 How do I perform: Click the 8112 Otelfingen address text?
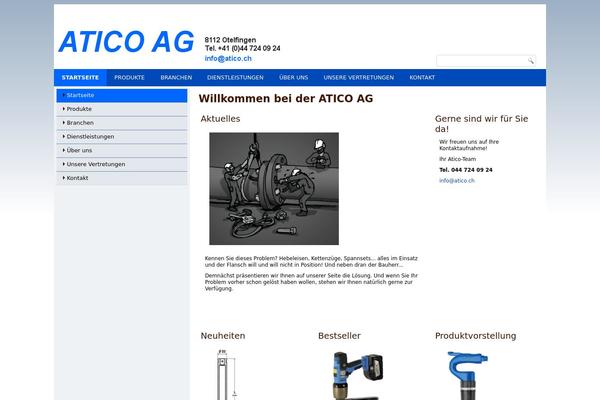230,40
